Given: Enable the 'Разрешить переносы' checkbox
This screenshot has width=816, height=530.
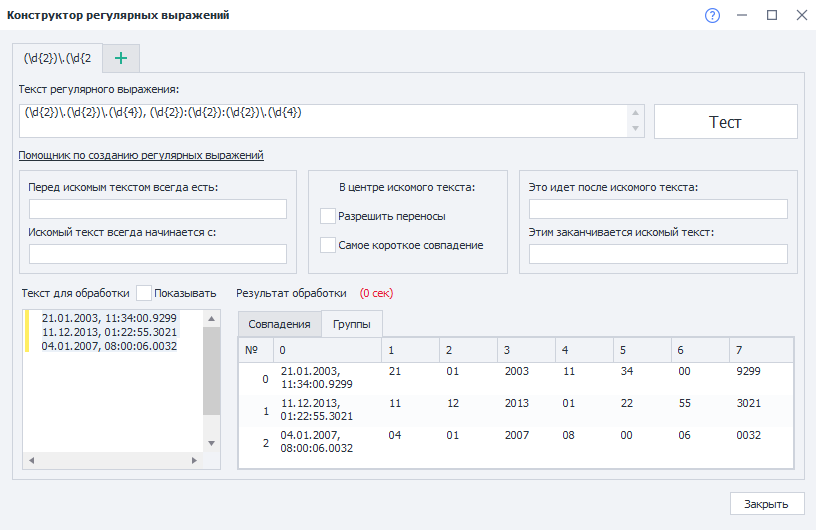Looking at the screenshot, I should (x=328, y=216).
